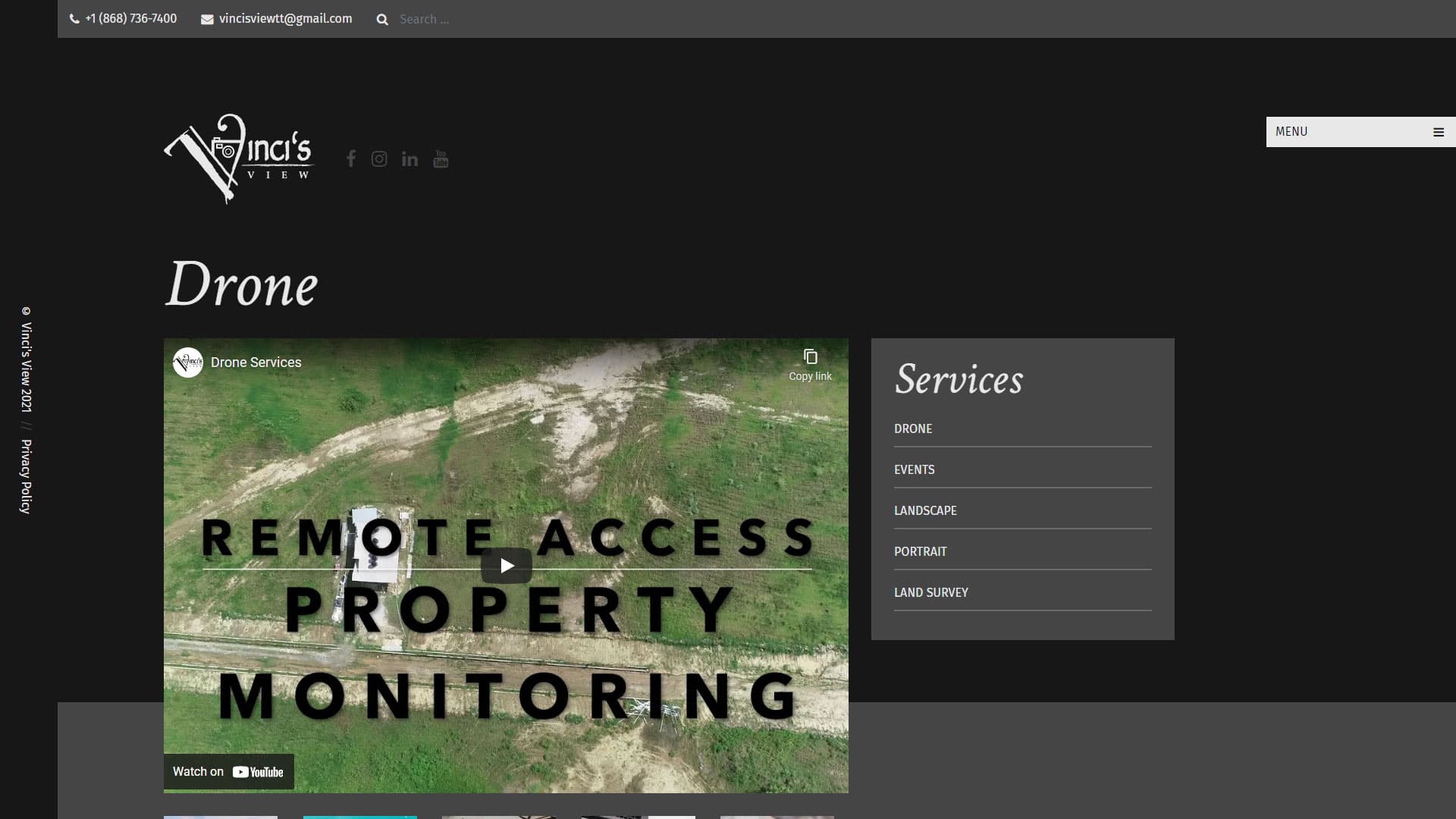This screenshot has width=1456, height=819.
Task: Click the Services panel heading
Action: (x=959, y=378)
